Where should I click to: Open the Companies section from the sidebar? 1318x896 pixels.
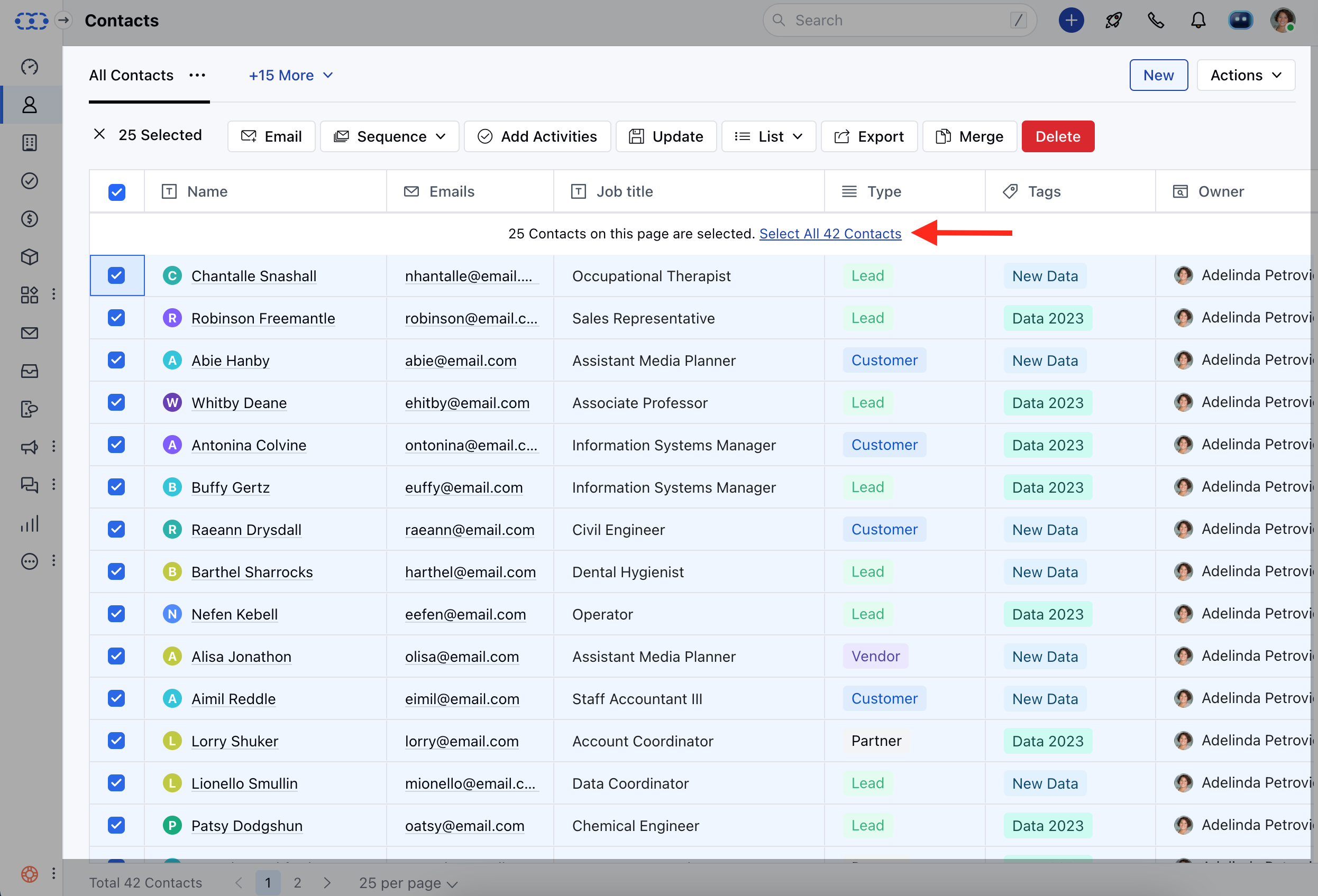pos(30,143)
